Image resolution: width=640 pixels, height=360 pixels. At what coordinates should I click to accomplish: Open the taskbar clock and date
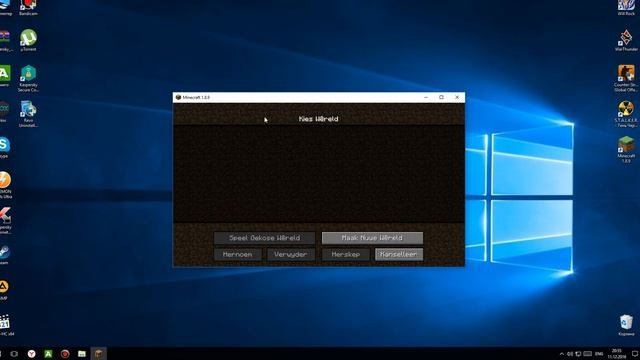point(616,354)
